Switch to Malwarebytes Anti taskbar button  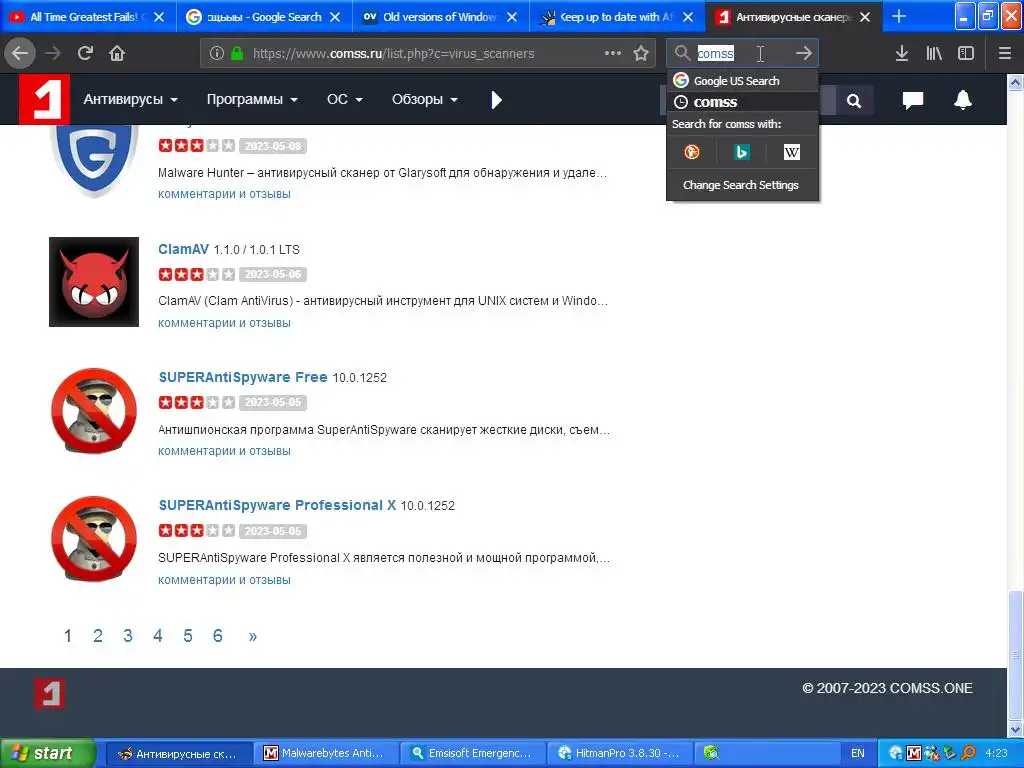coord(324,753)
